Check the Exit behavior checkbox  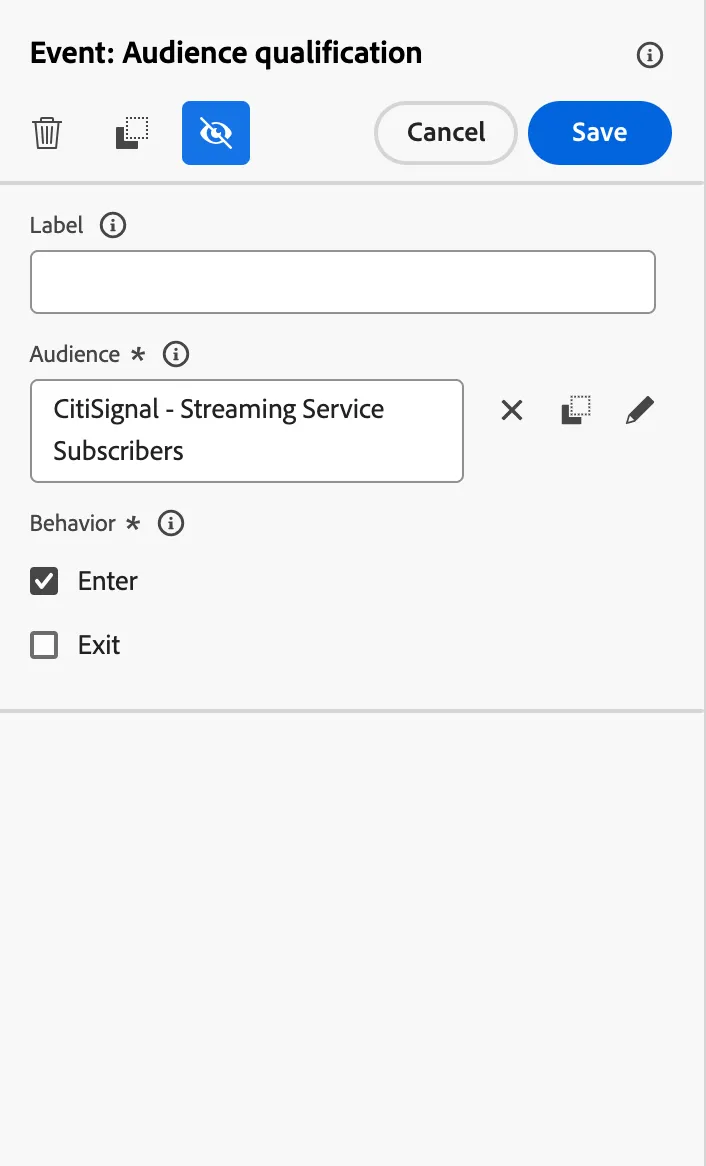point(44,645)
